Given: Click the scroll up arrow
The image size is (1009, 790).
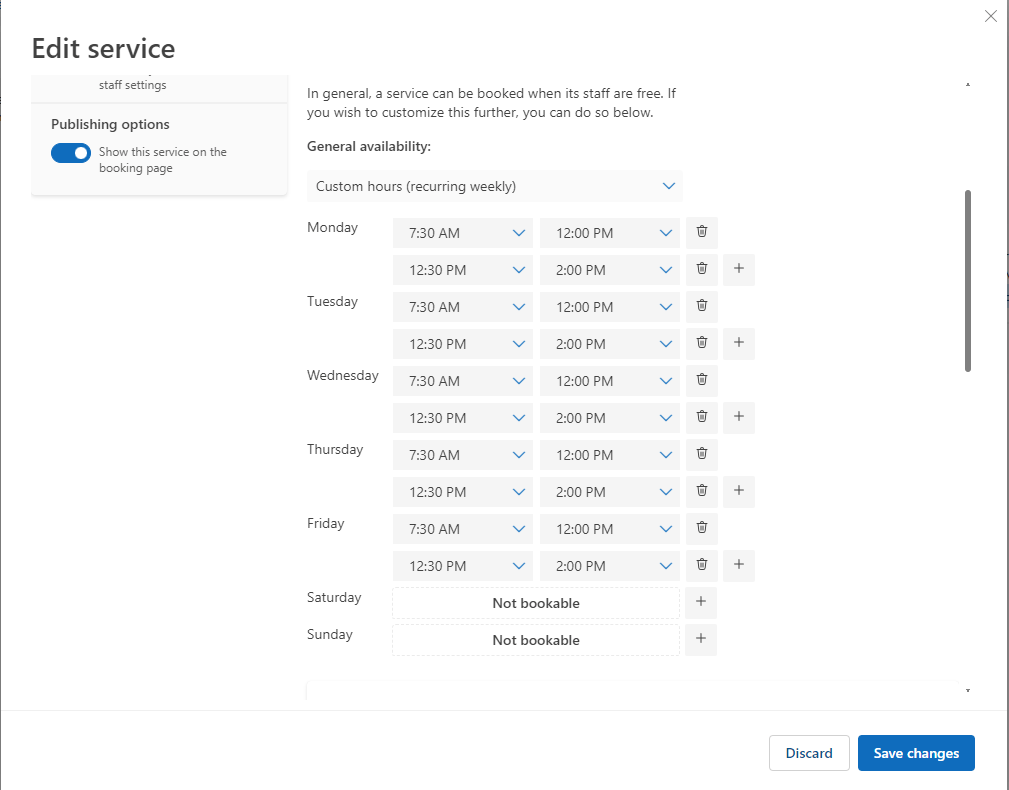Looking at the screenshot, I should [967, 84].
